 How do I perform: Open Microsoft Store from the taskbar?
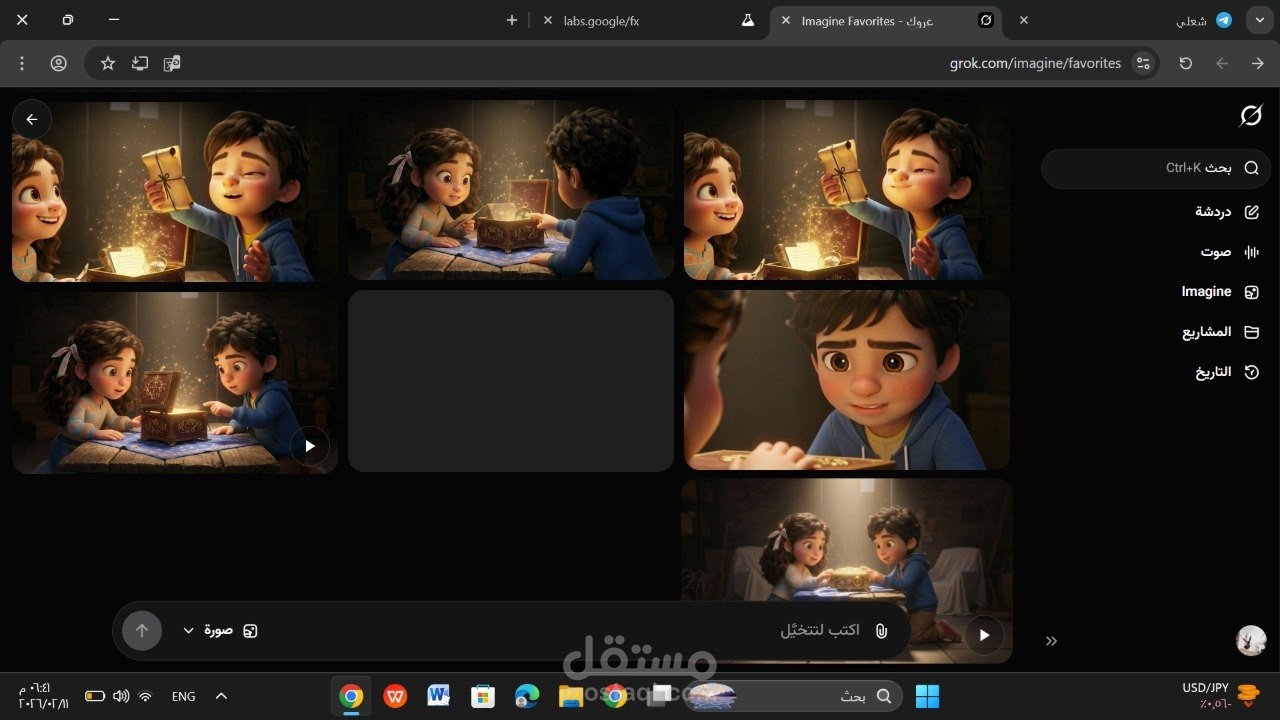tap(483, 696)
